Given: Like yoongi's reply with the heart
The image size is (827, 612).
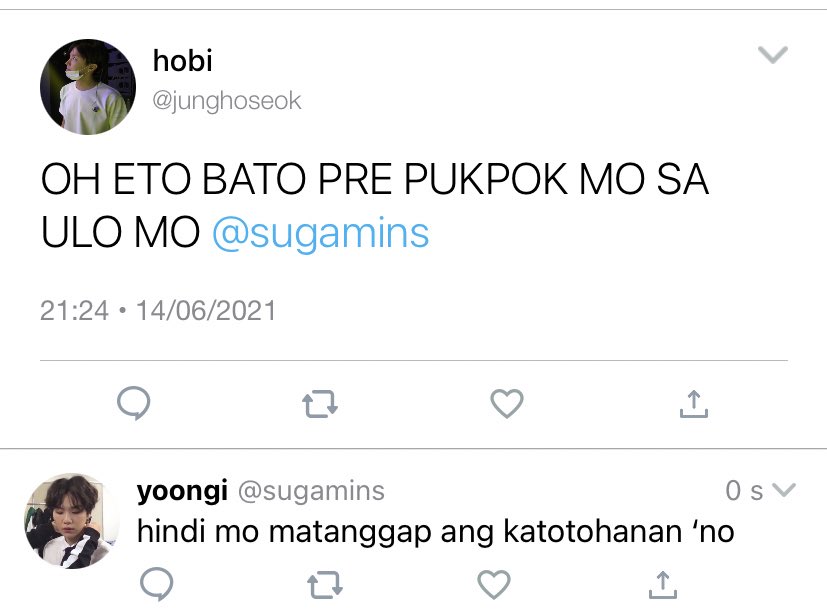Looking at the screenshot, I should pyautogui.click(x=494, y=584).
